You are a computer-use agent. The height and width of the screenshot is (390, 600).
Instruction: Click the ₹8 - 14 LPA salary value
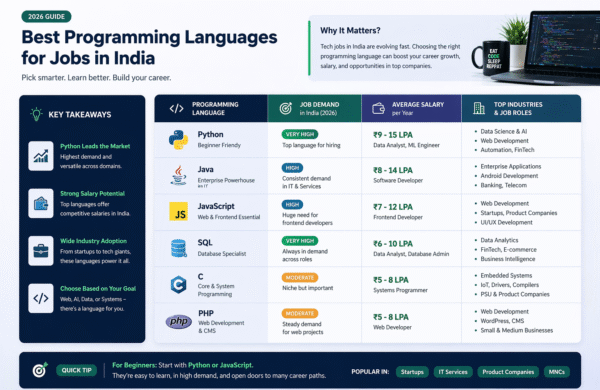coord(393,170)
